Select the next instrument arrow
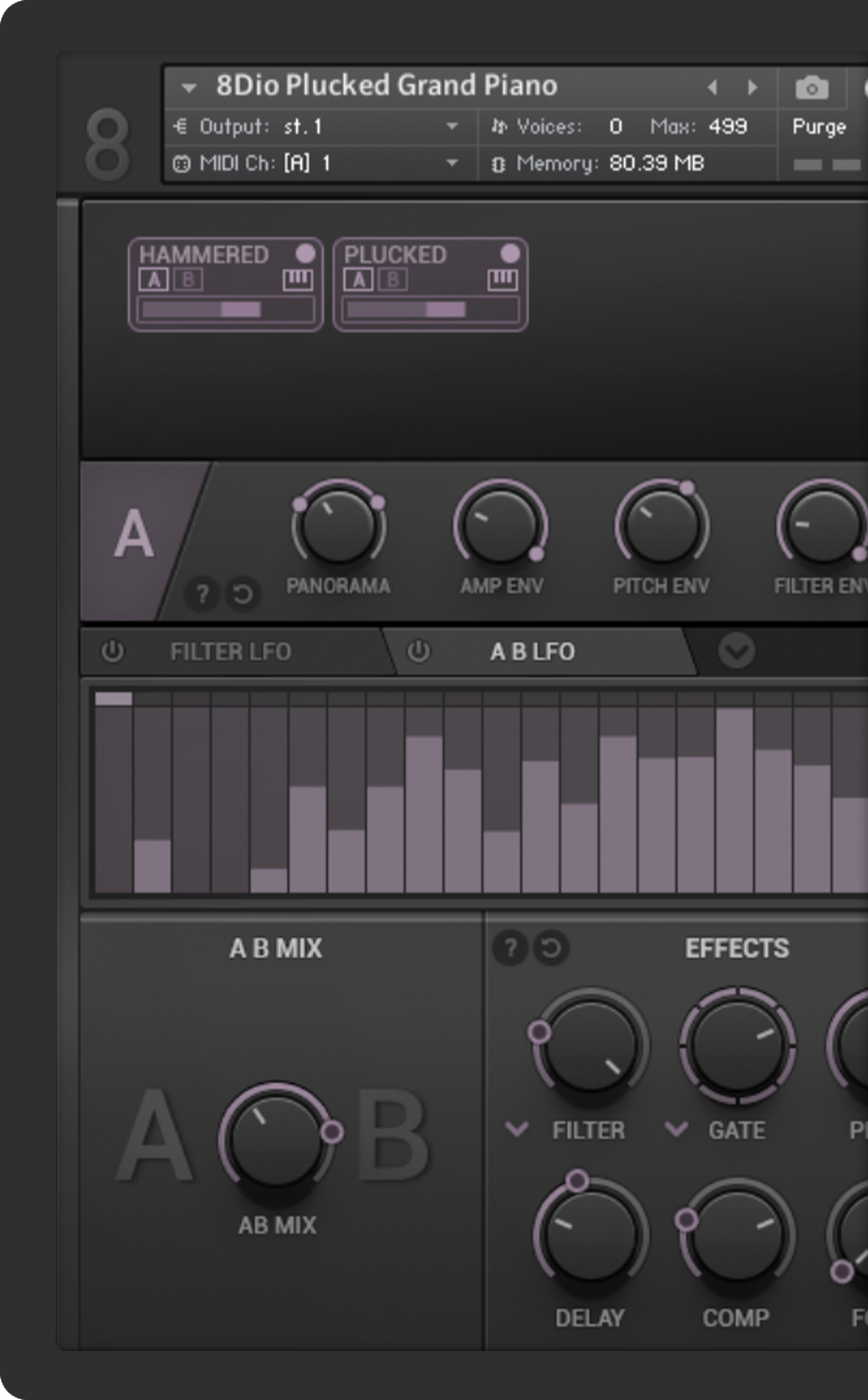Viewport: 868px width, 1400px height. pos(753,87)
